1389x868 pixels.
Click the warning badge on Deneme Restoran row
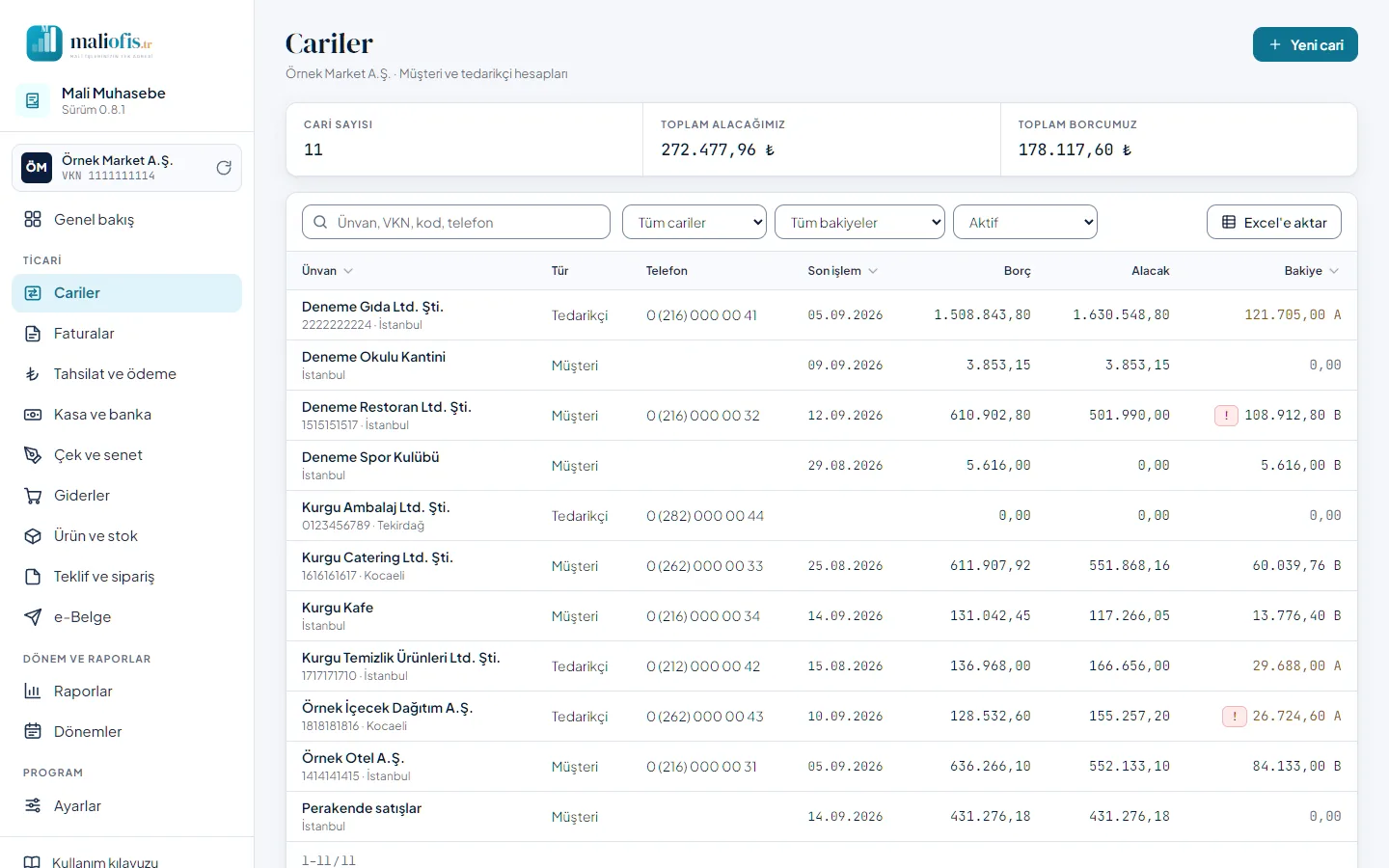[1226, 416]
